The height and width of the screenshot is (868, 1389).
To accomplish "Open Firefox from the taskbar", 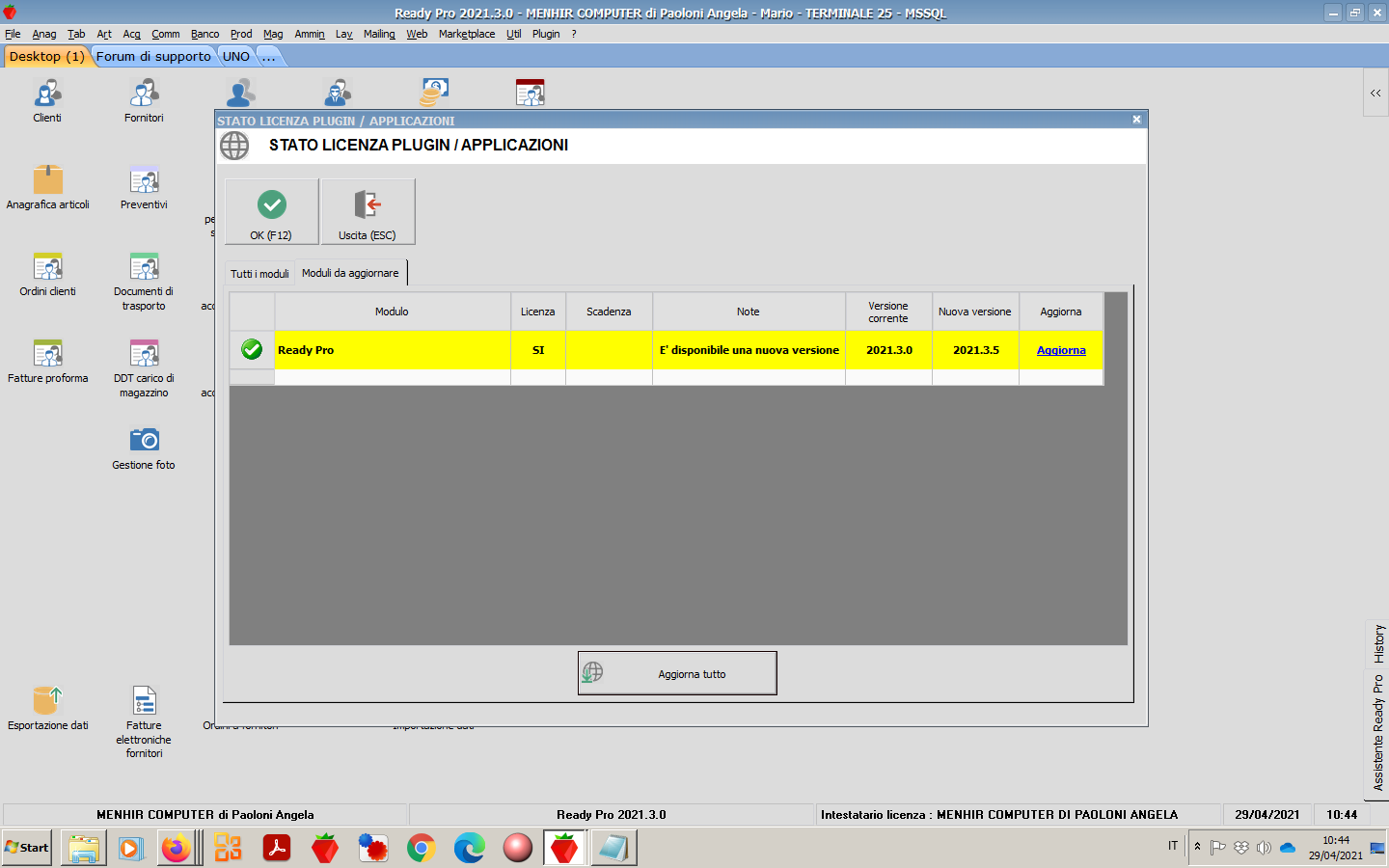I will coord(177,848).
